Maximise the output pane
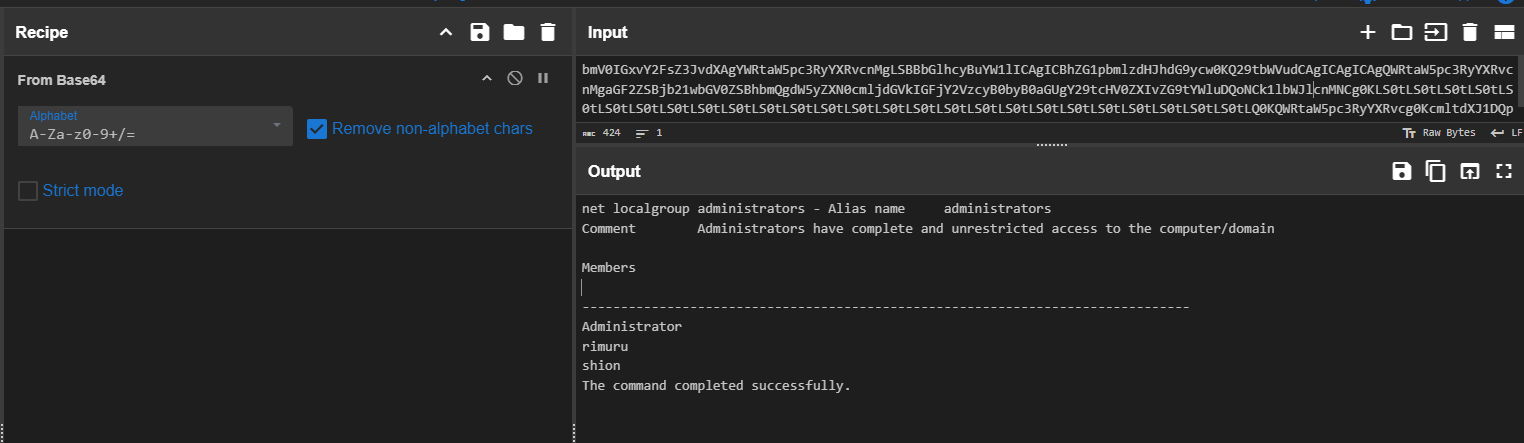Screen dimensions: 1524x443 click(1503, 171)
